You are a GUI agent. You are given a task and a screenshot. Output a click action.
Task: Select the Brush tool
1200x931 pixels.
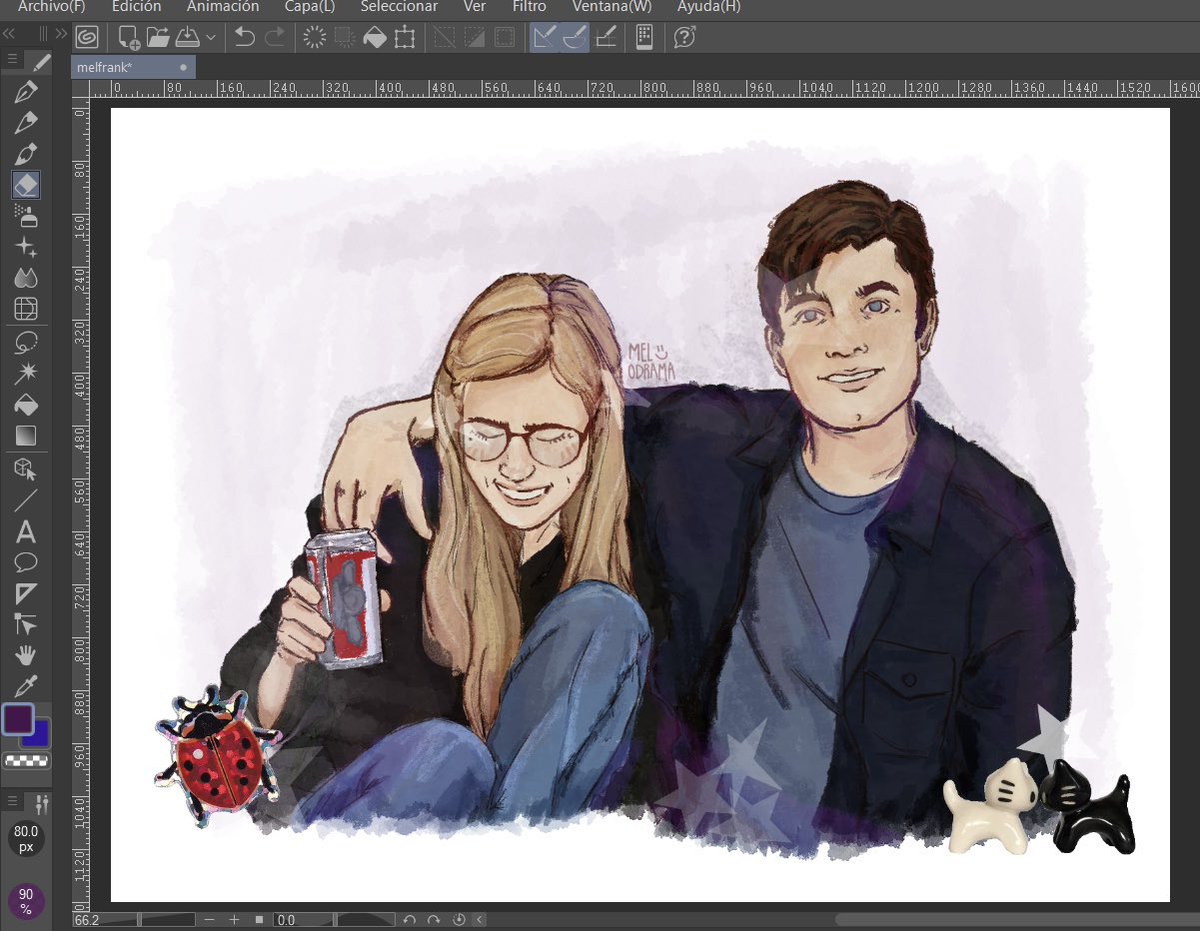(x=26, y=154)
